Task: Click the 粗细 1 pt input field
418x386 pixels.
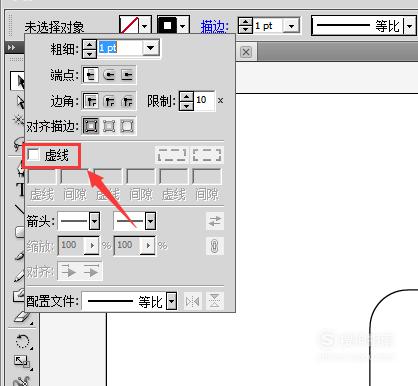Action: [120, 48]
